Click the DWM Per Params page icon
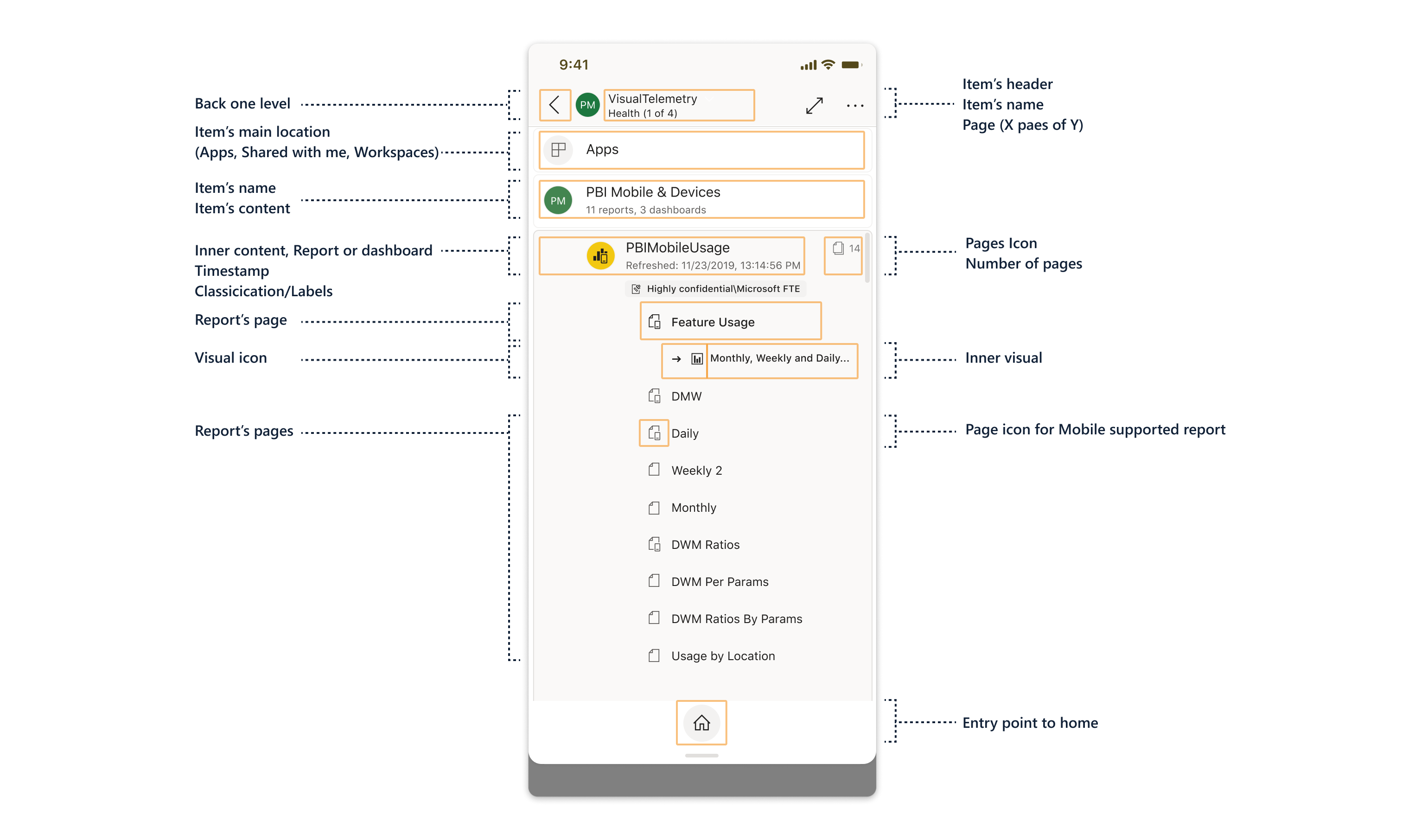 coord(654,581)
